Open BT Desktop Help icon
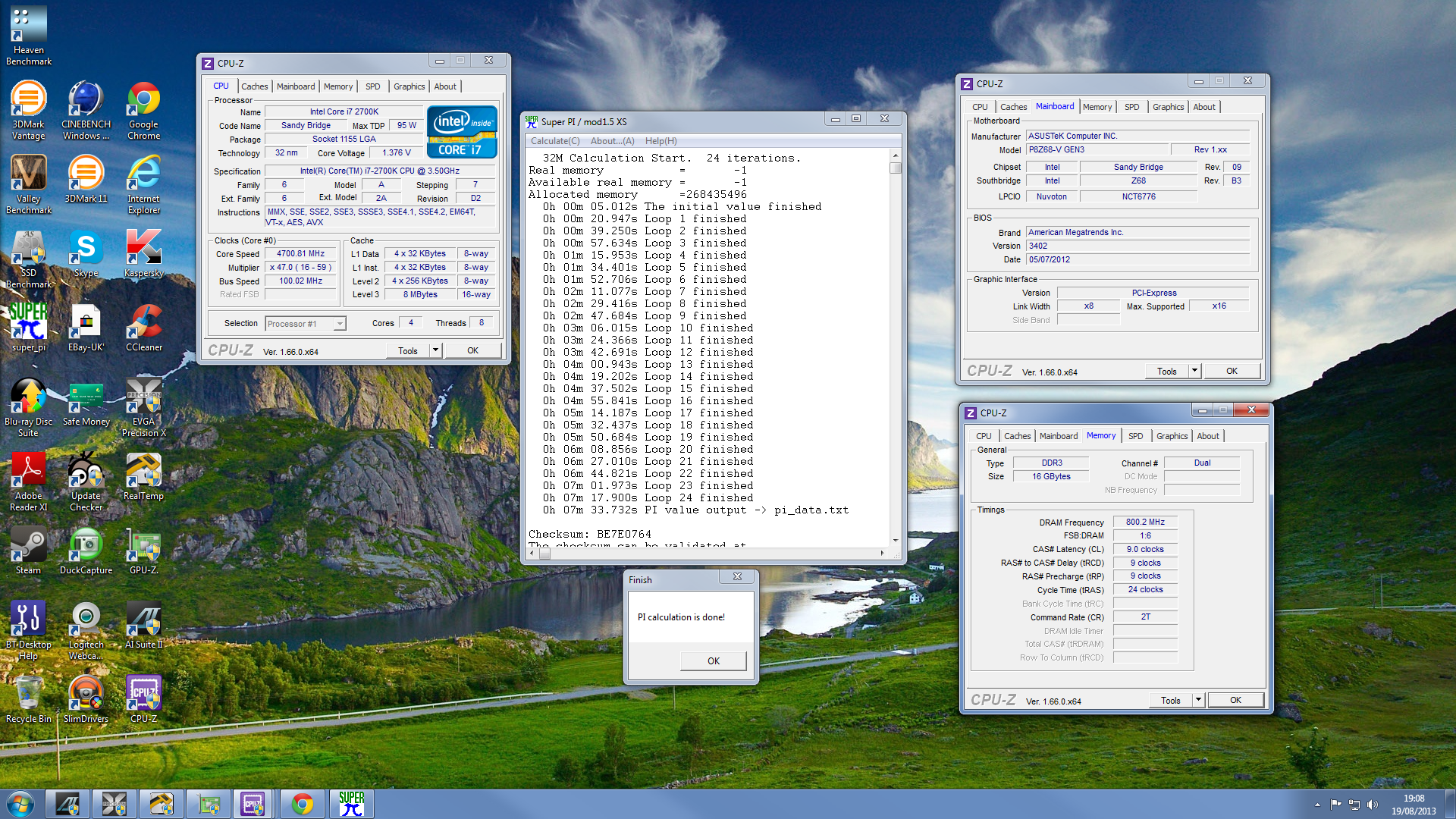1456x819 pixels. [x=29, y=631]
